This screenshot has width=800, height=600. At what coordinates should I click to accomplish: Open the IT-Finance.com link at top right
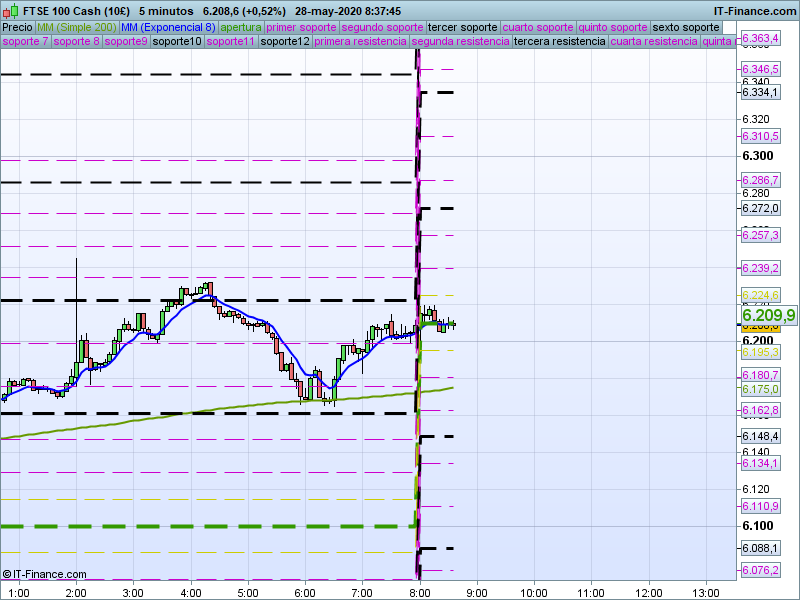tap(755, 11)
